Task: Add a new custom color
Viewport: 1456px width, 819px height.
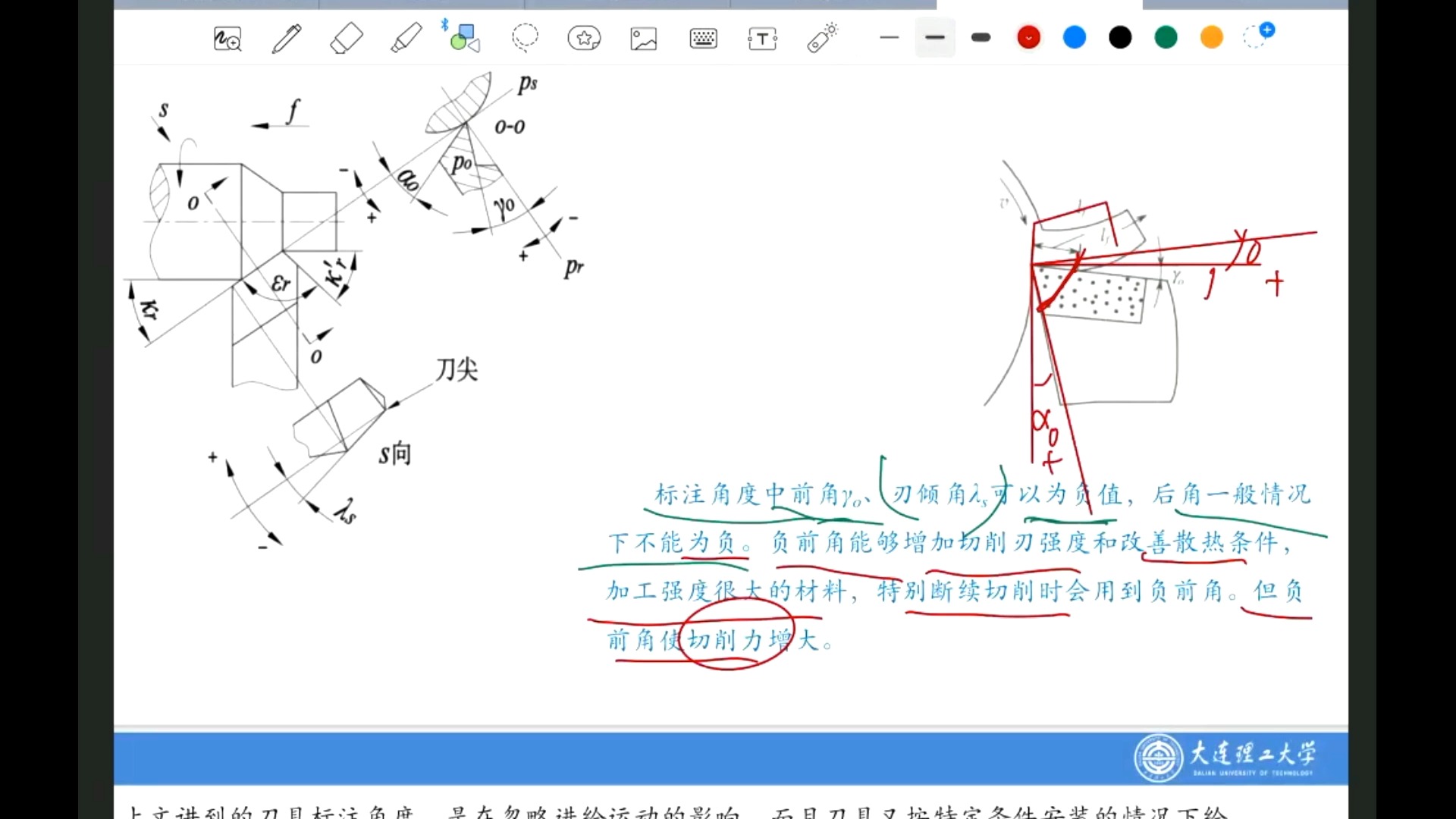Action: 1259,36
